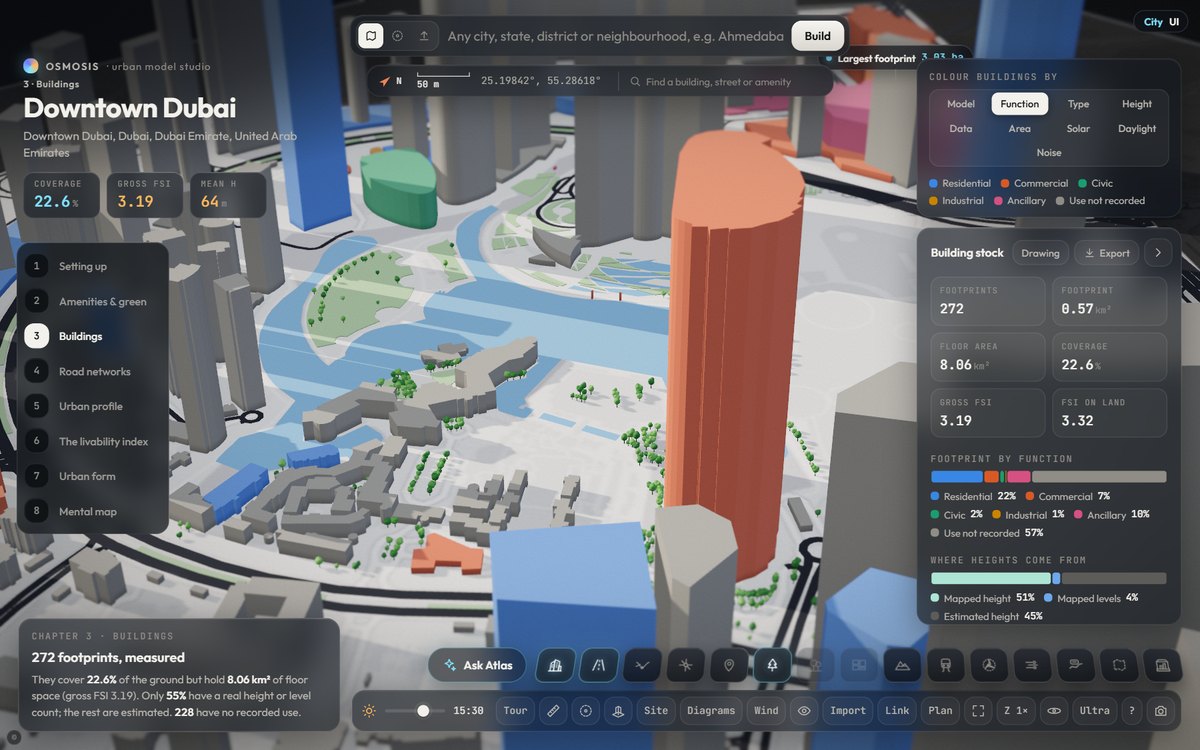The width and height of the screenshot is (1200, 750).
Task: Colour buildings by Daylight
Action: point(1137,128)
